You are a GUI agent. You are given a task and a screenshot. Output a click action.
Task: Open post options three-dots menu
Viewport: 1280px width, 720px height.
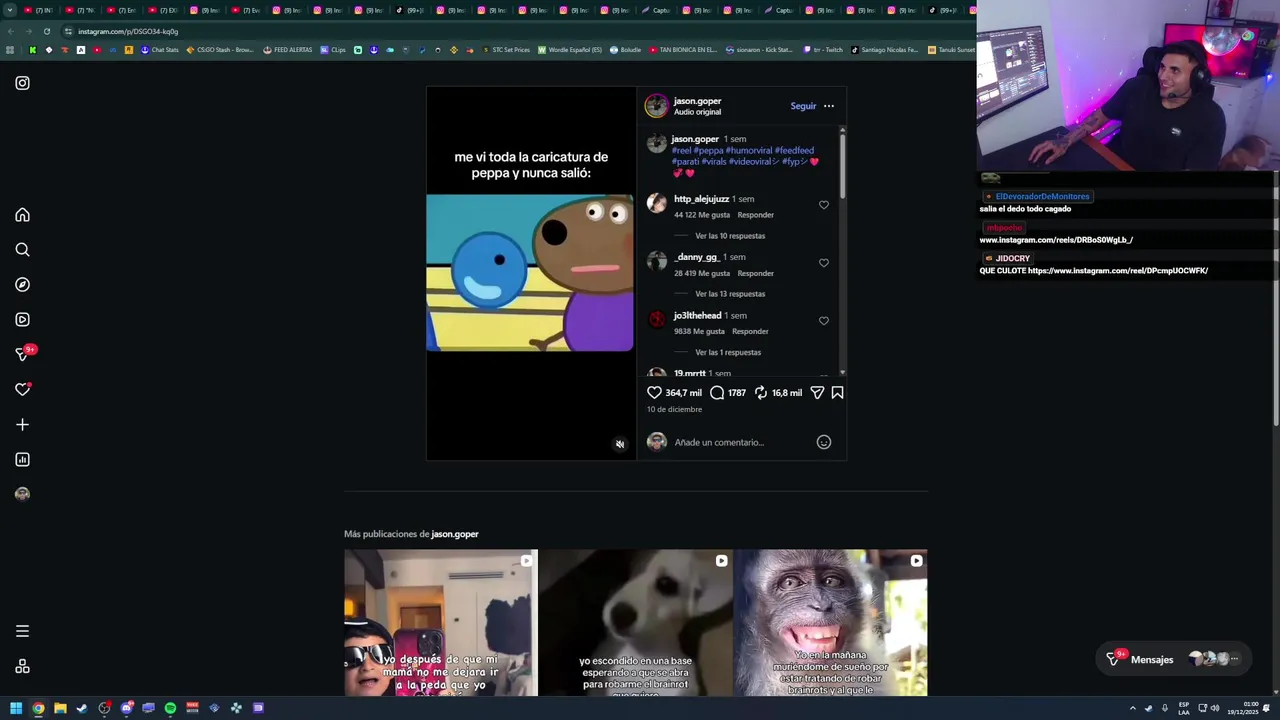pos(828,106)
